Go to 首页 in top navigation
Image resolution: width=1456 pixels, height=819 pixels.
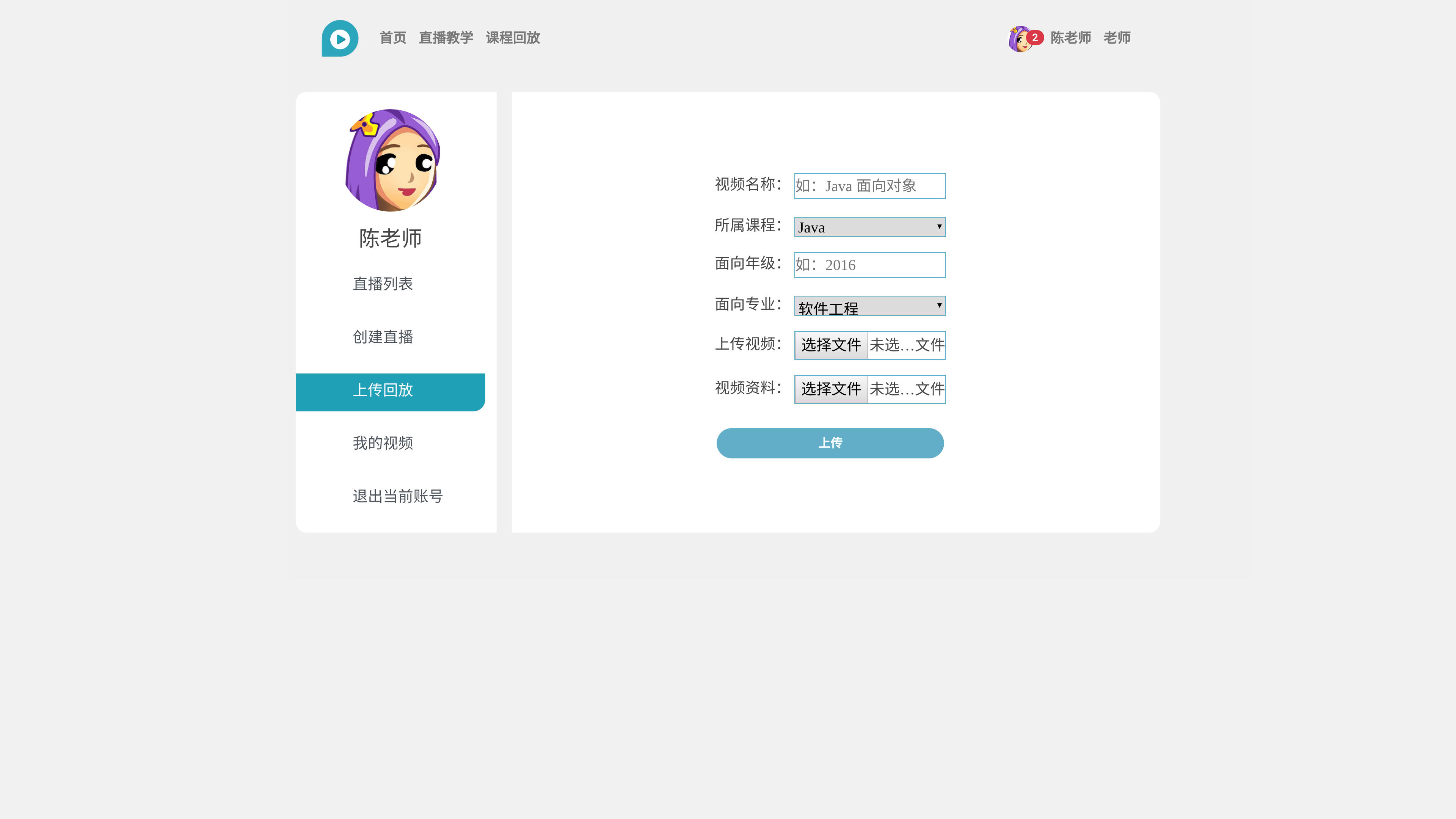pos(393,38)
